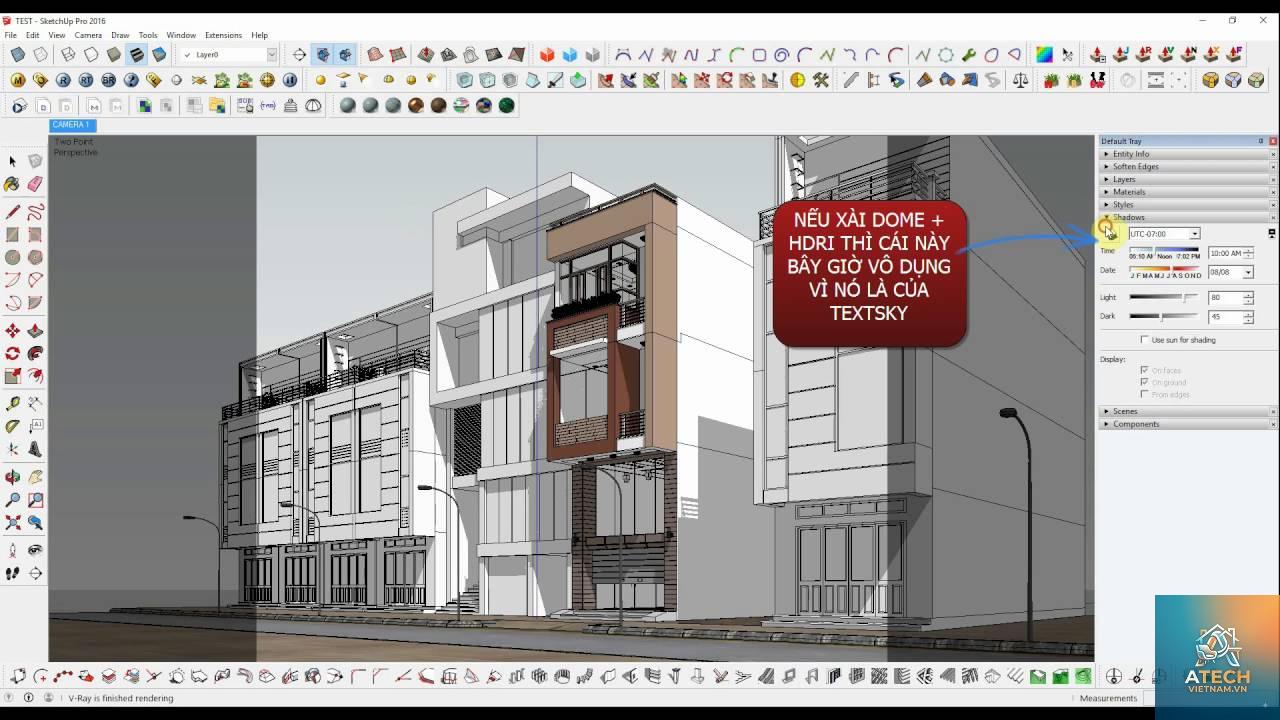Select Hidden Line face style

(91, 54)
